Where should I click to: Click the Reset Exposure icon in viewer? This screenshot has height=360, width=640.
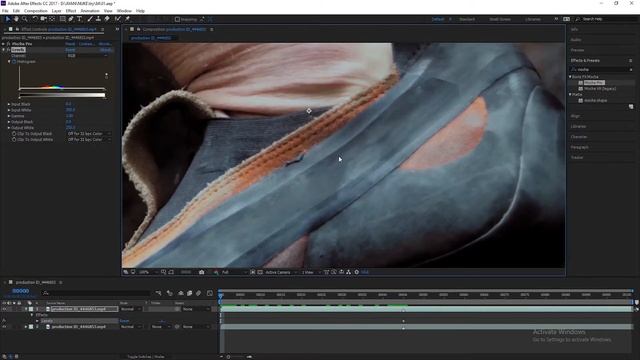click(x=357, y=272)
